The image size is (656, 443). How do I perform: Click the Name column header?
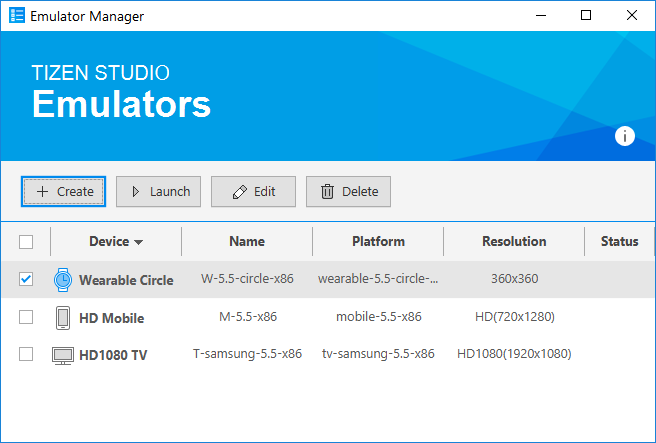247,241
